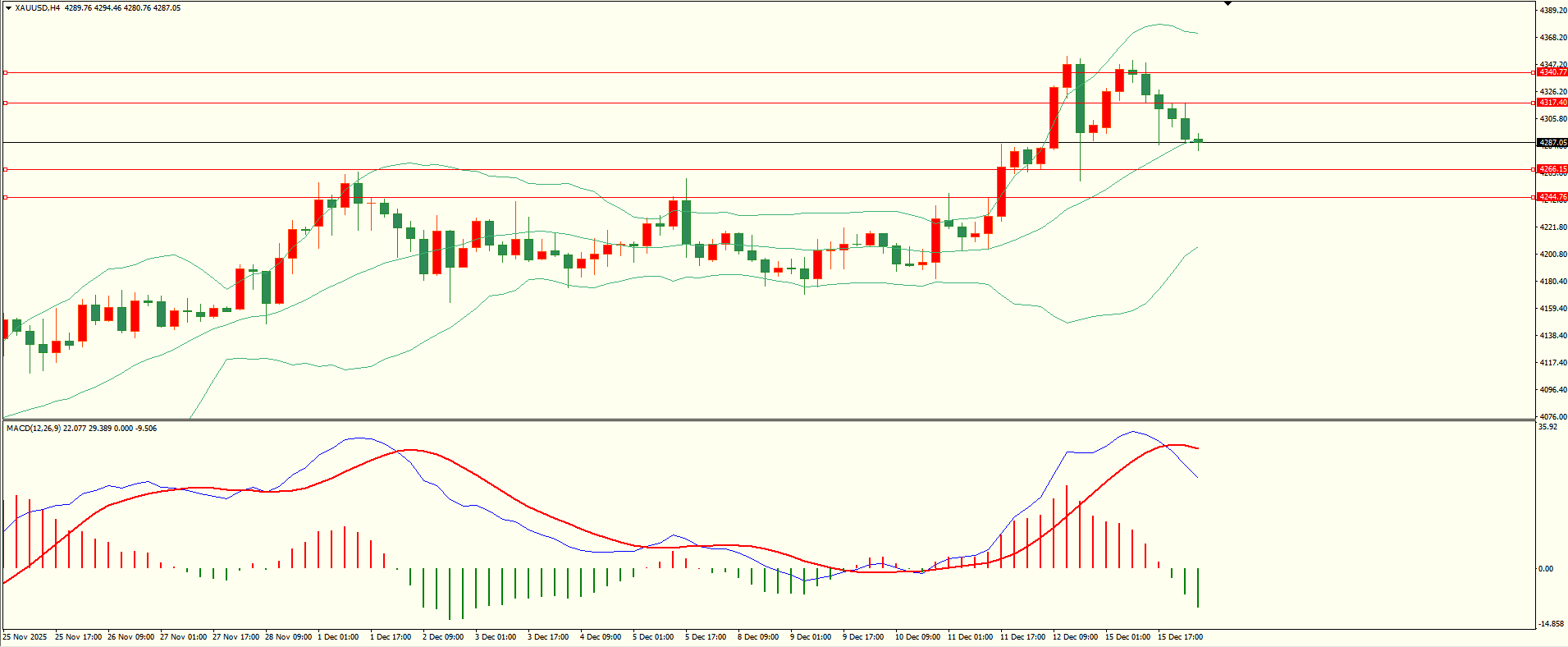Click the chart shift triangle on top edge
The height and width of the screenshot is (647, 1568).
[x=1227, y=4]
